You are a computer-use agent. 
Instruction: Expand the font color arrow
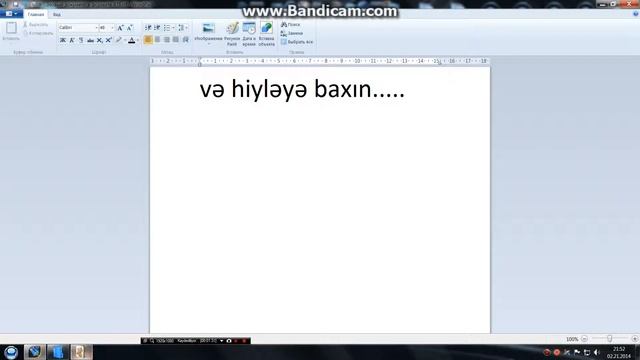tap(138, 40)
